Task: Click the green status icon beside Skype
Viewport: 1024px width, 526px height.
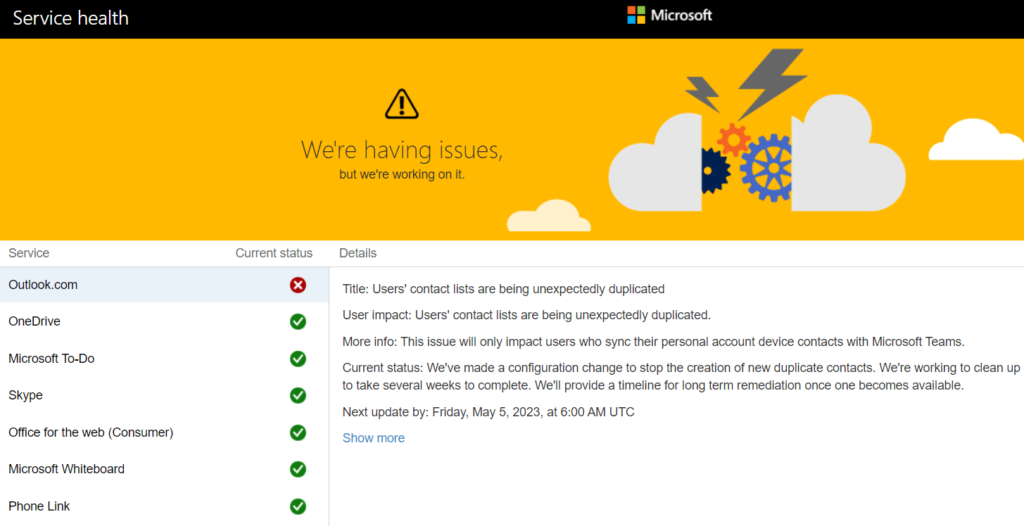Action: click(x=298, y=395)
